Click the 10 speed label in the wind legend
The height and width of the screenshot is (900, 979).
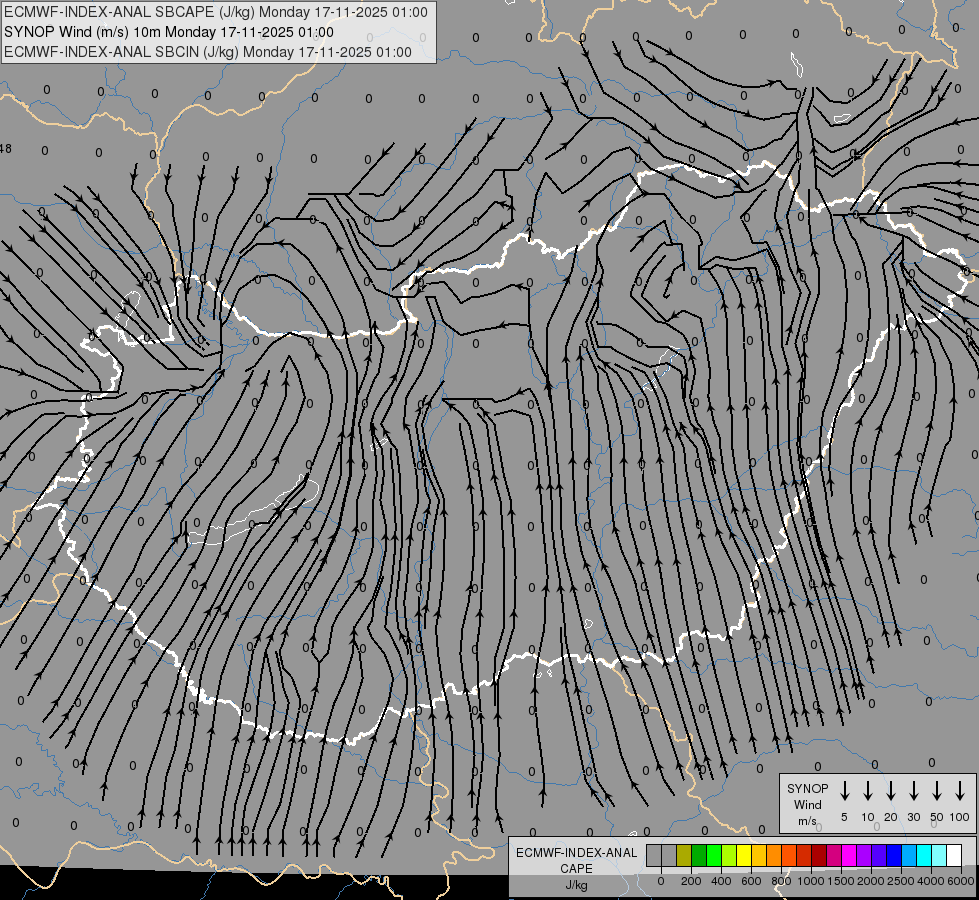click(x=867, y=817)
